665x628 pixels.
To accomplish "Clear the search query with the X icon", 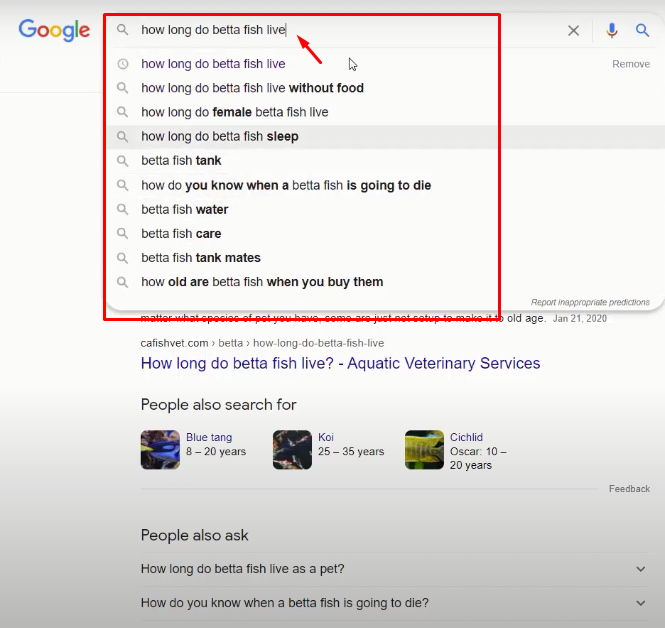I will tap(573, 31).
